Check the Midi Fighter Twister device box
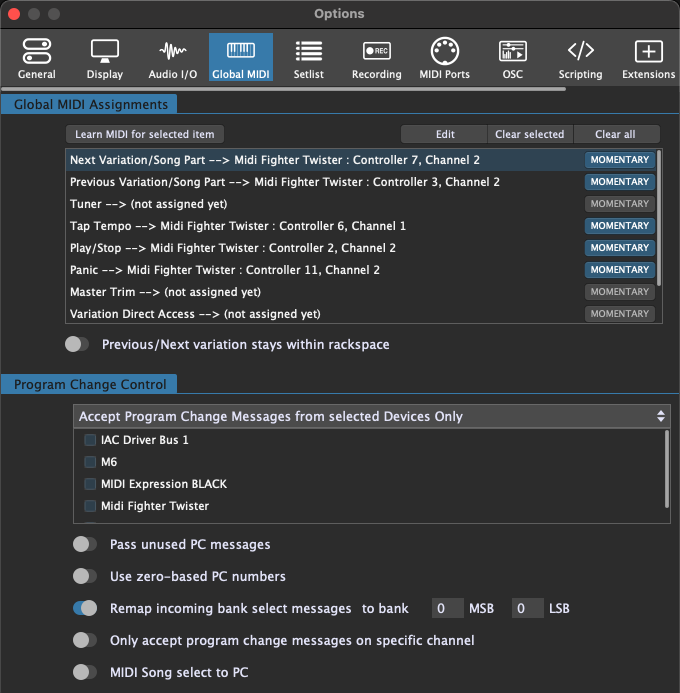The image size is (680, 693). coord(91,506)
